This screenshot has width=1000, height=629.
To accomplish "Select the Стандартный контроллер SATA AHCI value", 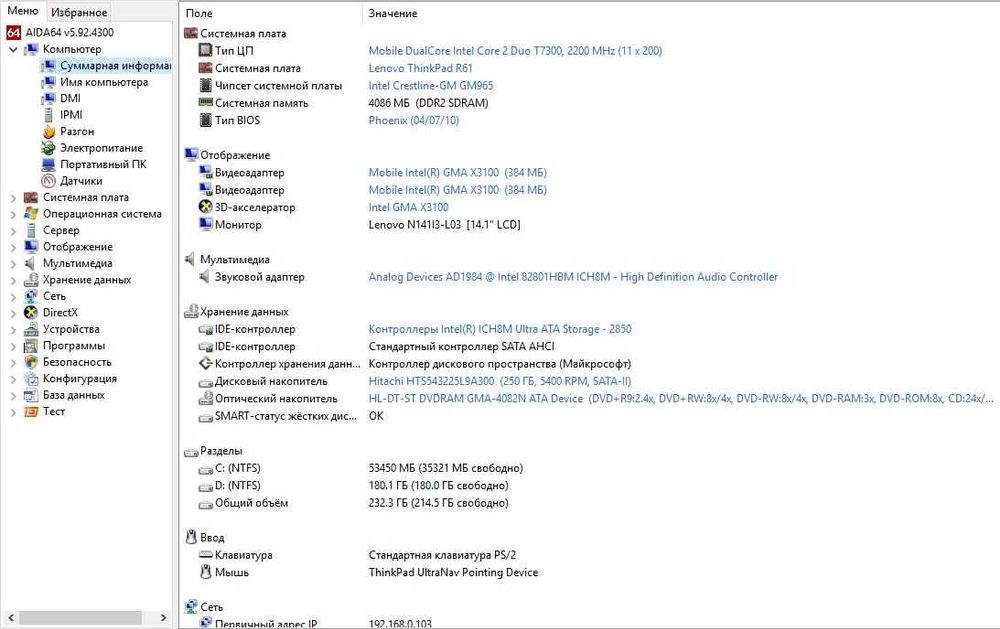I will click(x=462, y=346).
